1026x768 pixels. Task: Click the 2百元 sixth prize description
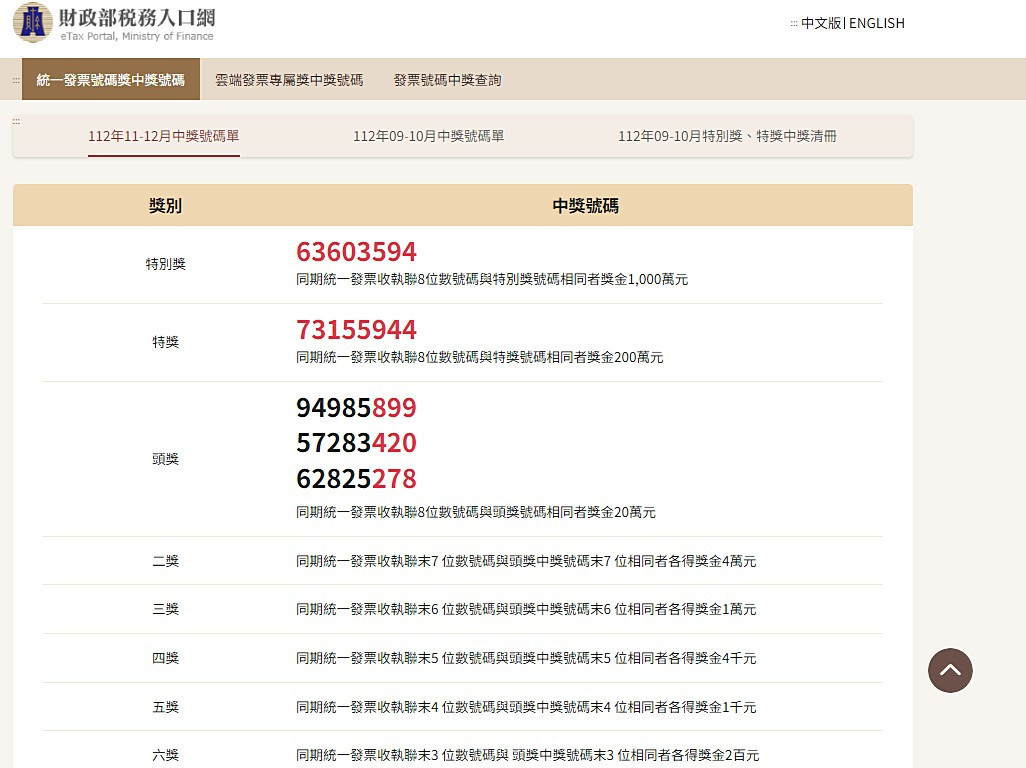point(527,755)
